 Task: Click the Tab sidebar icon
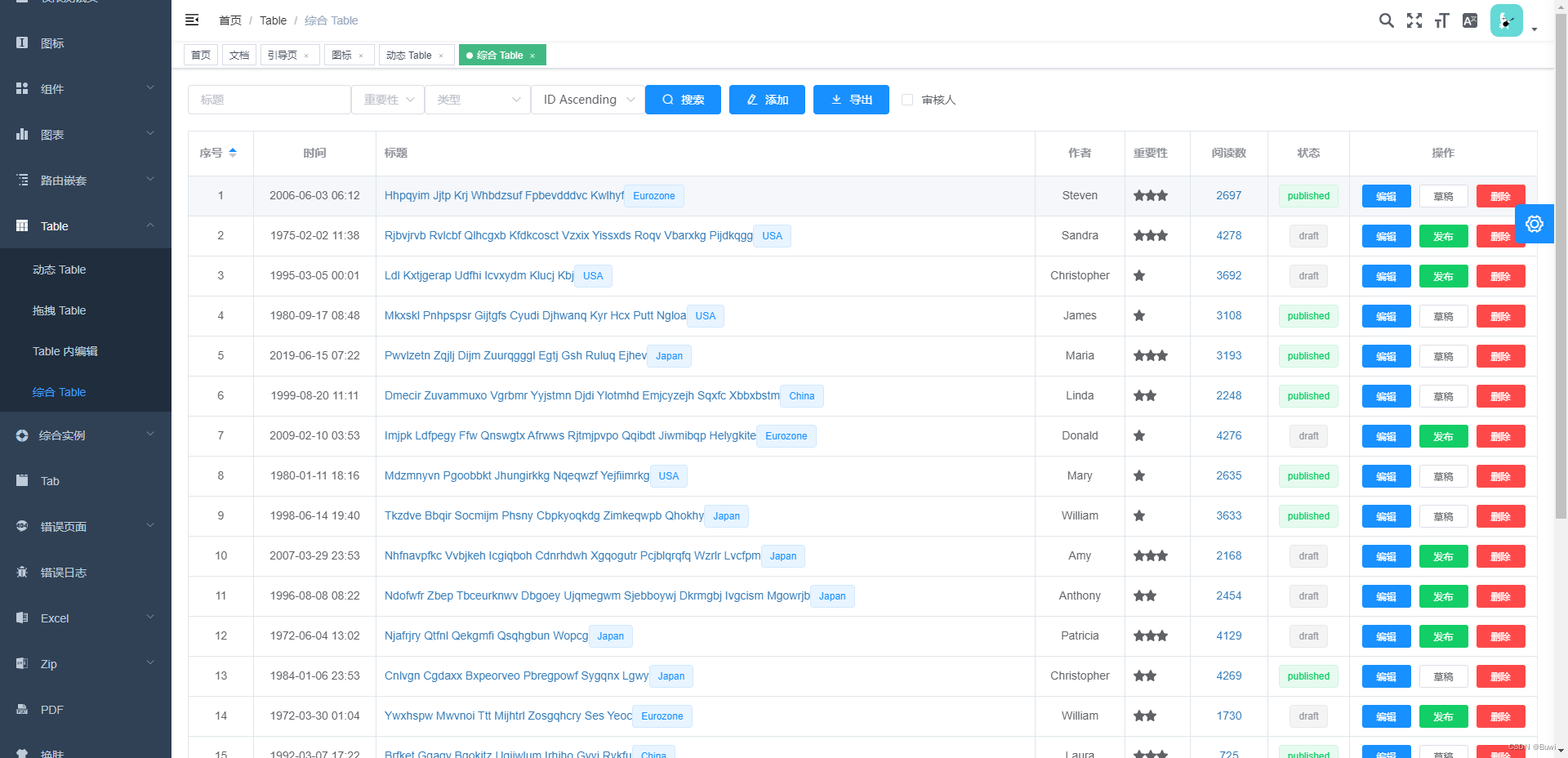22,480
